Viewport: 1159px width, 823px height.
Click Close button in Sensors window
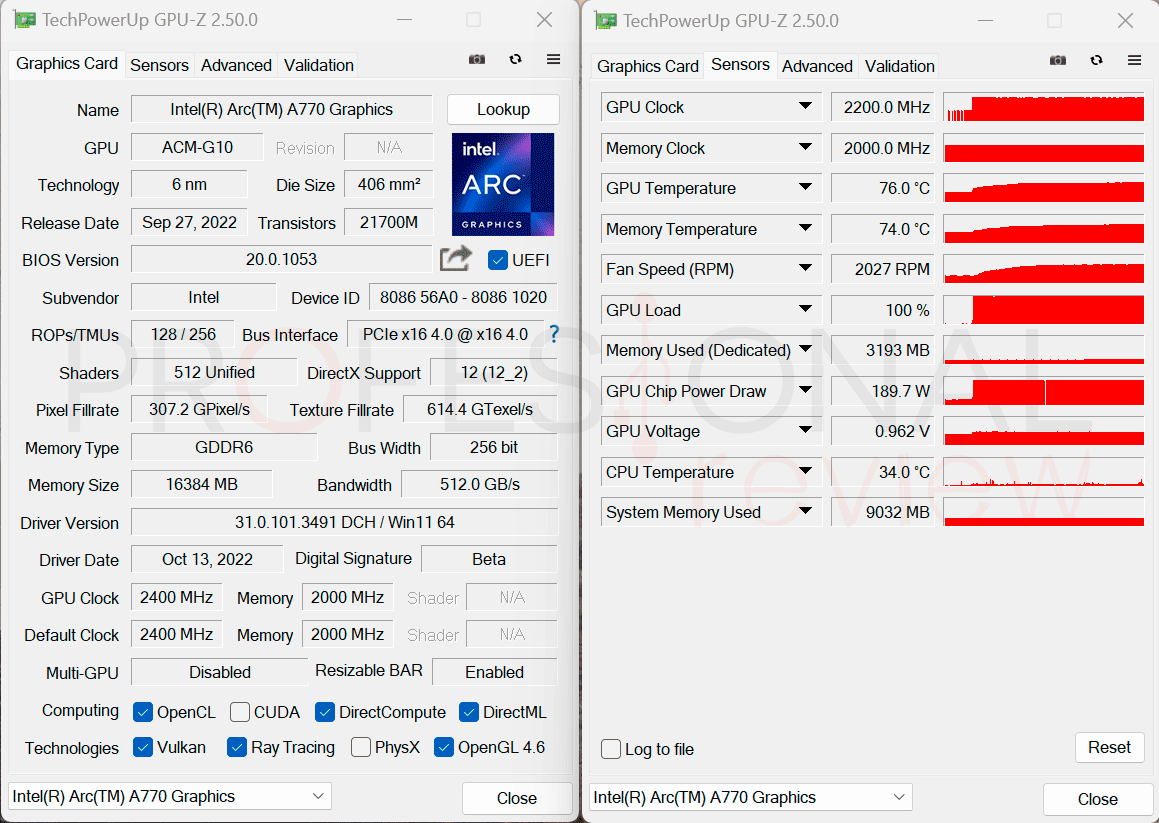[x=1098, y=799]
